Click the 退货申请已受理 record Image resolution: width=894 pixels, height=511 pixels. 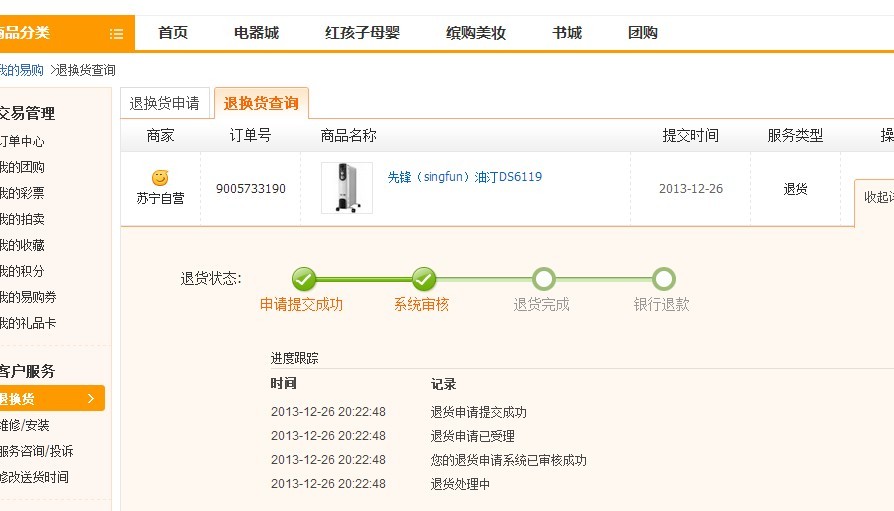(x=473, y=436)
